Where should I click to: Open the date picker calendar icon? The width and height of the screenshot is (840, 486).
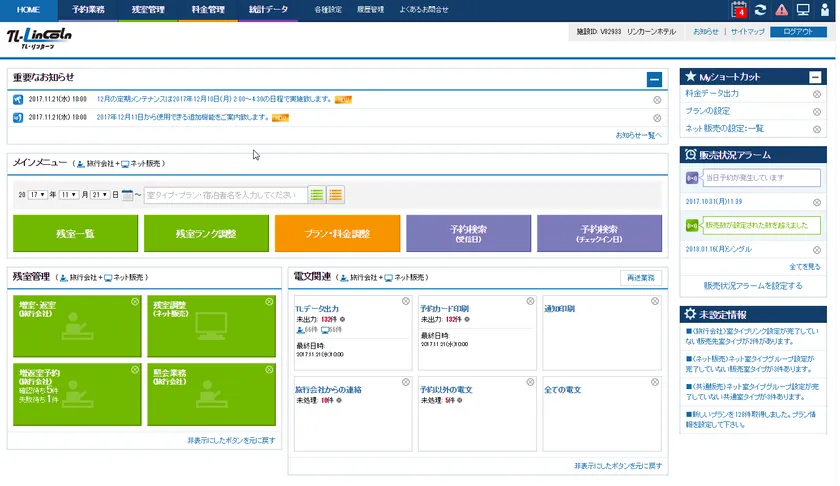pos(128,195)
